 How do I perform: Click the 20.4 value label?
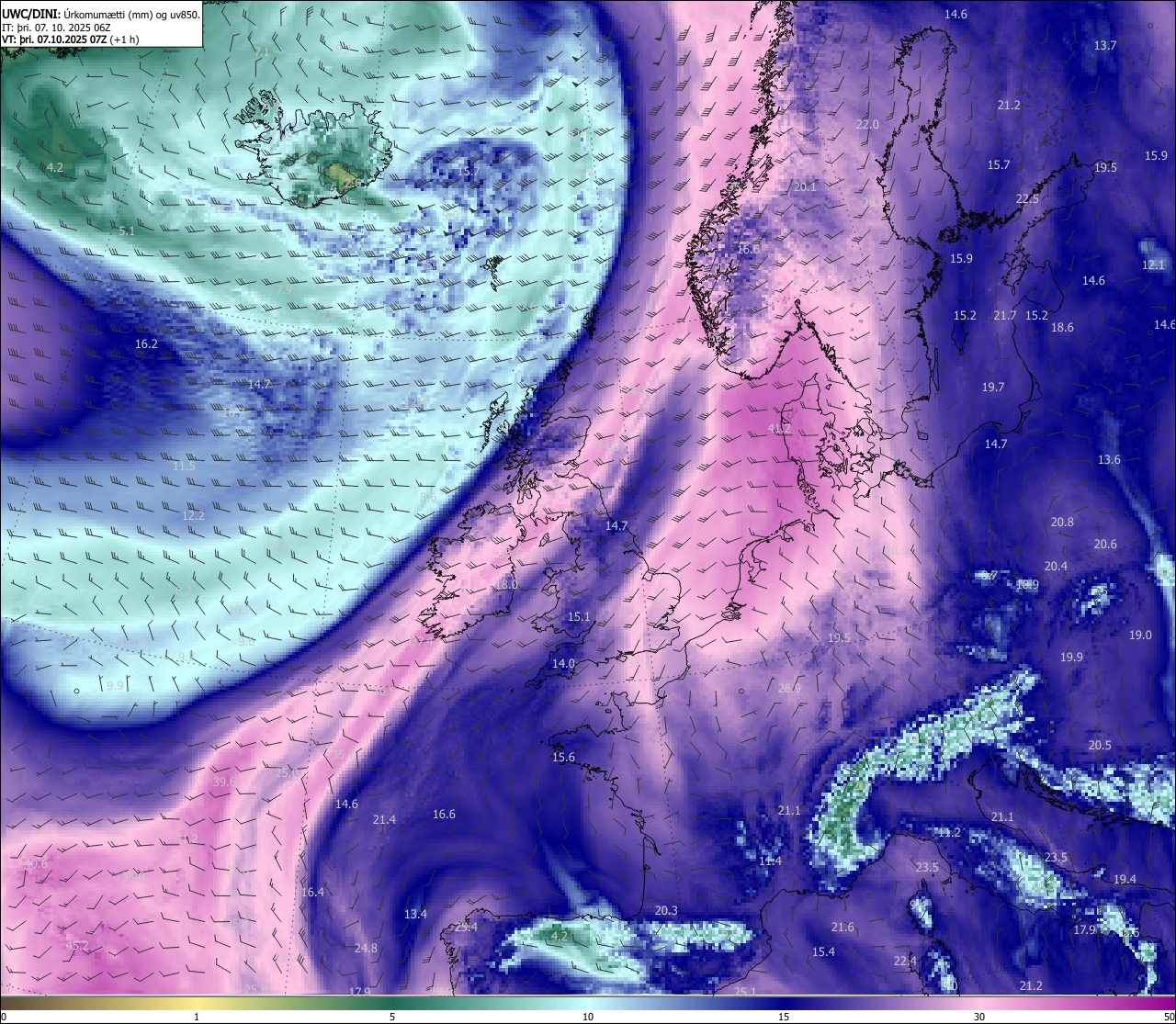point(1056,566)
